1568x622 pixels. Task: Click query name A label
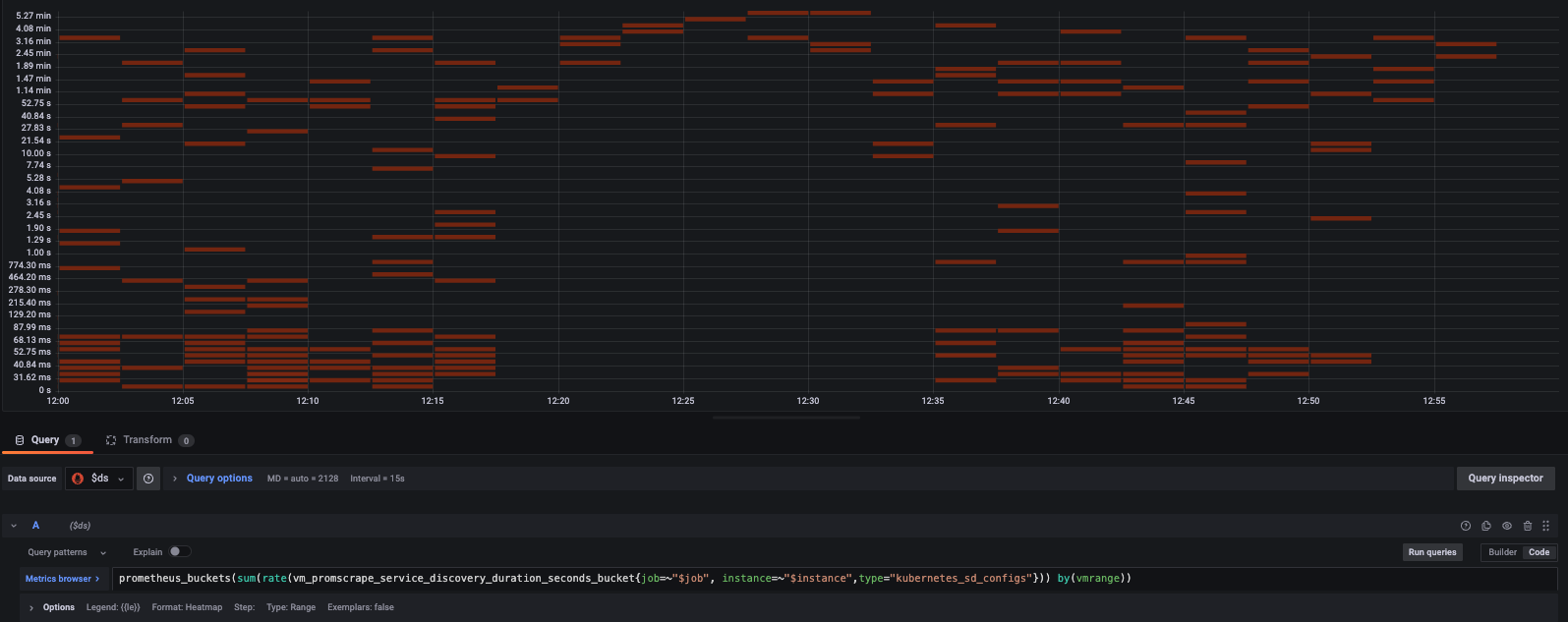pyautogui.click(x=35, y=526)
